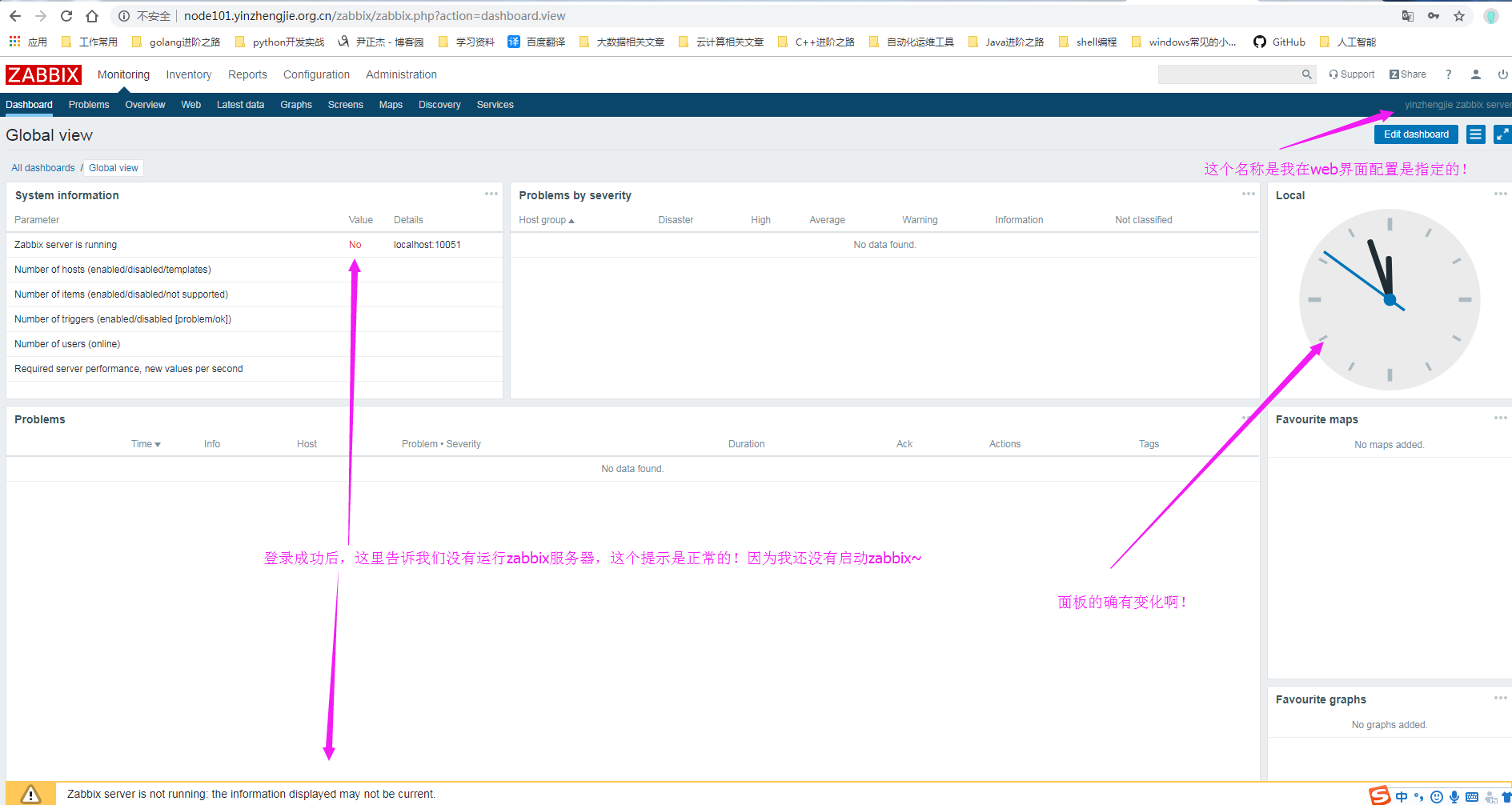Viewport: 1512px width, 805px height.
Task: Open the Inventory menu
Action: coord(189,74)
